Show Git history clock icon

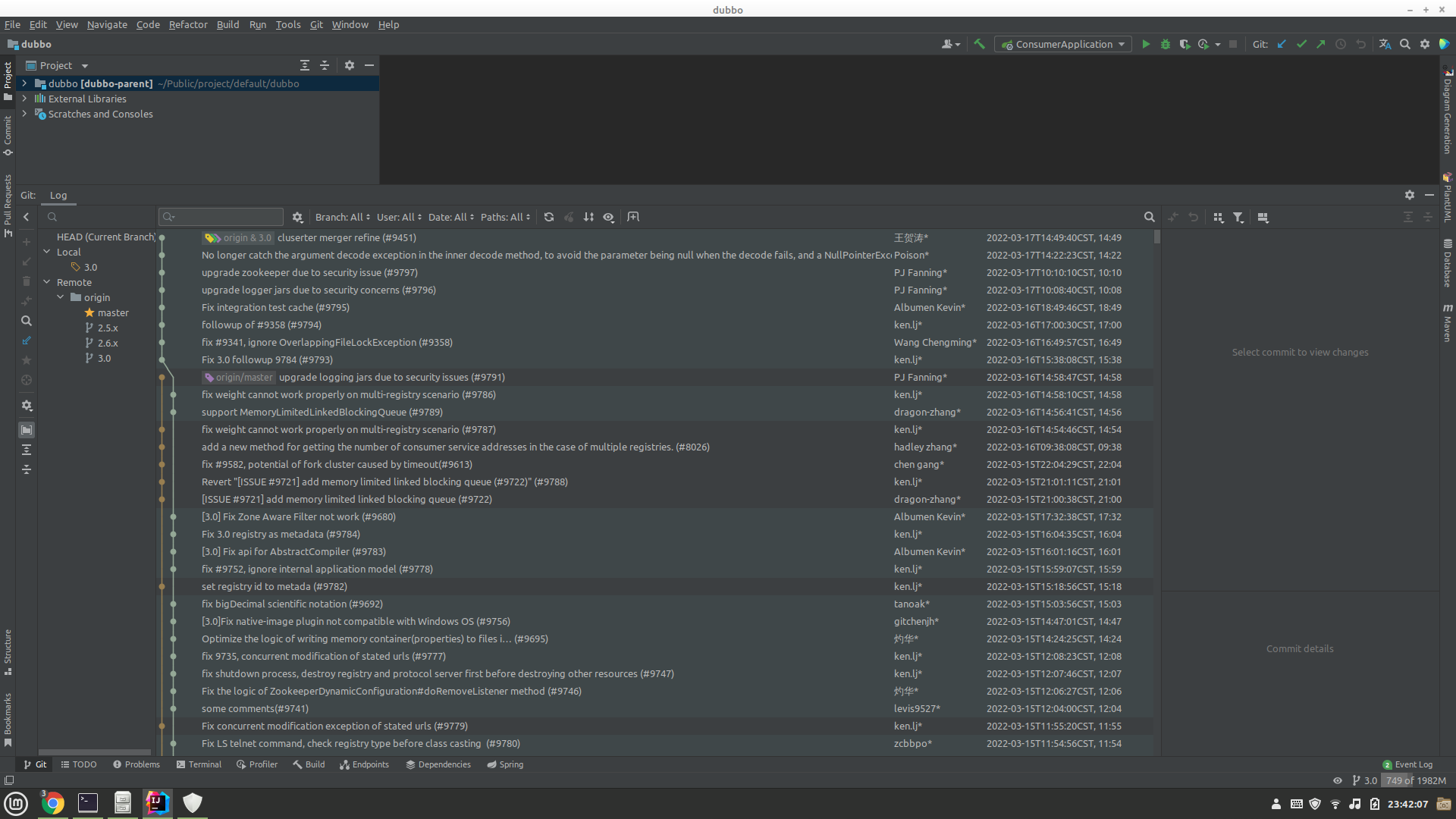point(1341,44)
